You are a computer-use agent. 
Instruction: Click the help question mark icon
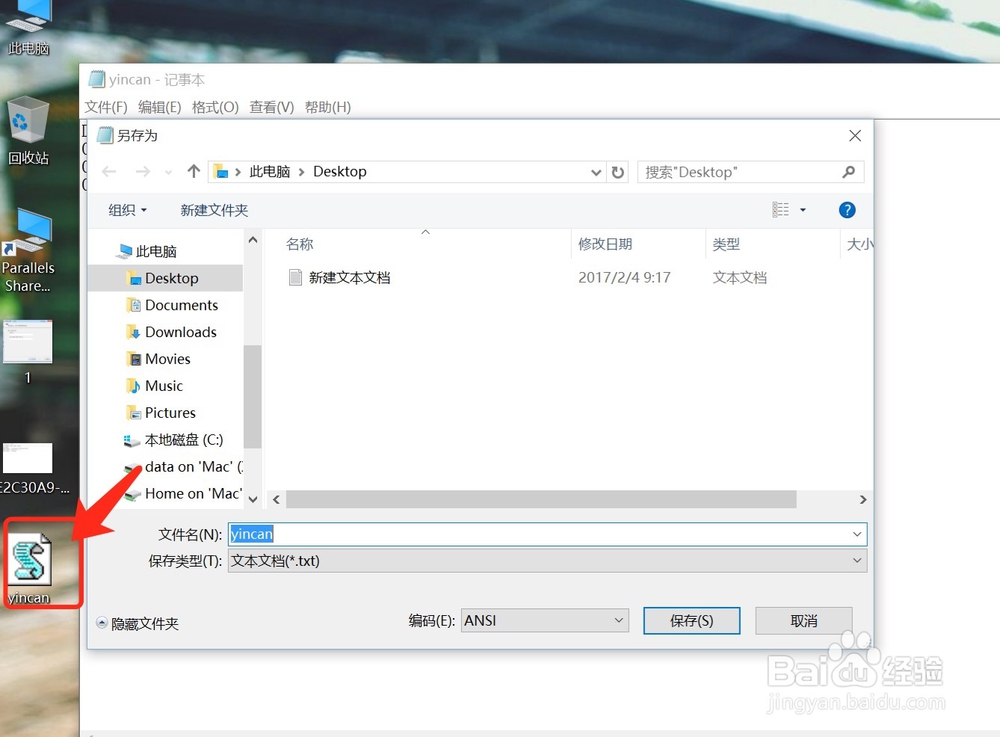846,210
